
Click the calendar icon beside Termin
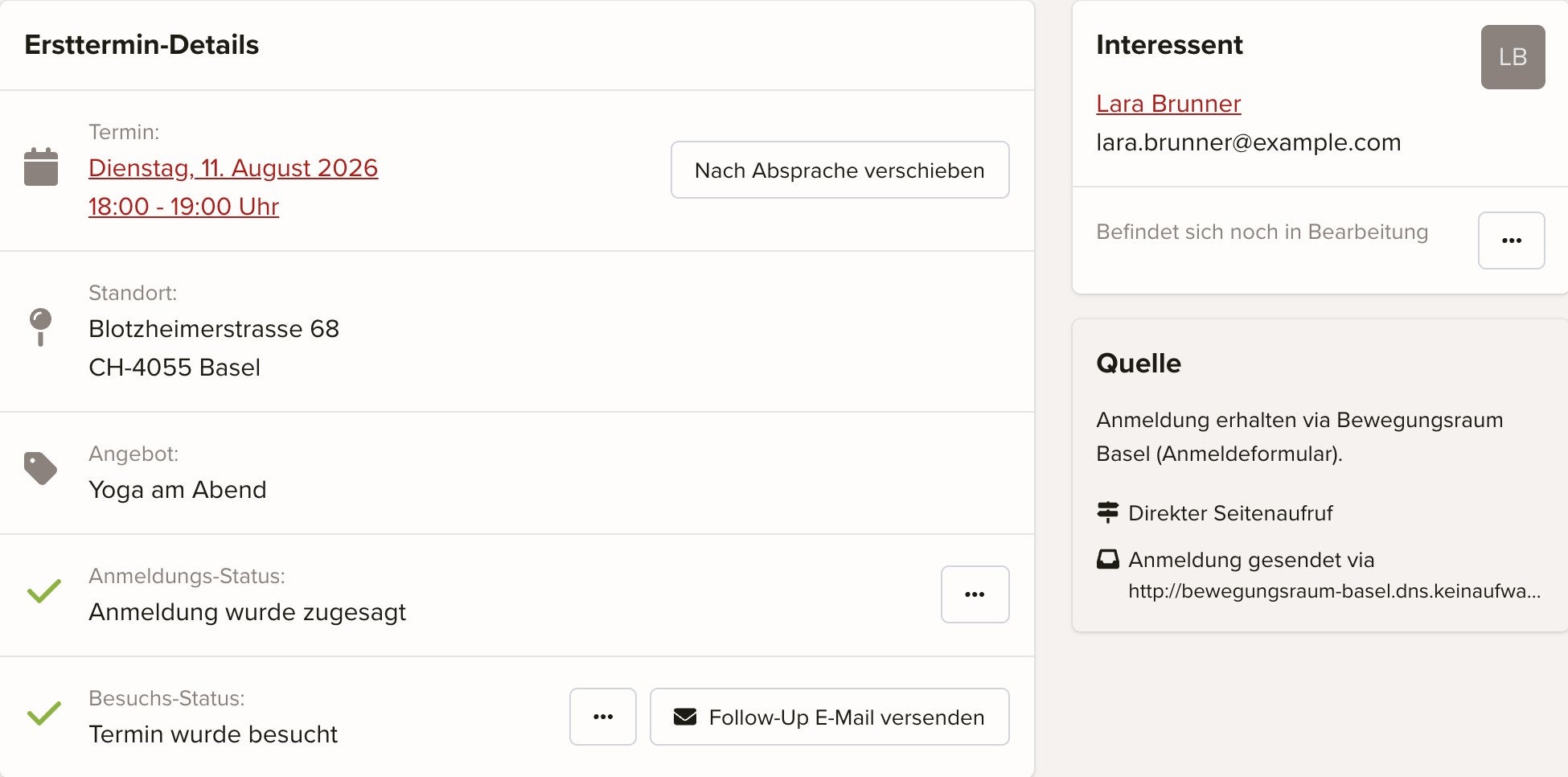[x=41, y=167]
